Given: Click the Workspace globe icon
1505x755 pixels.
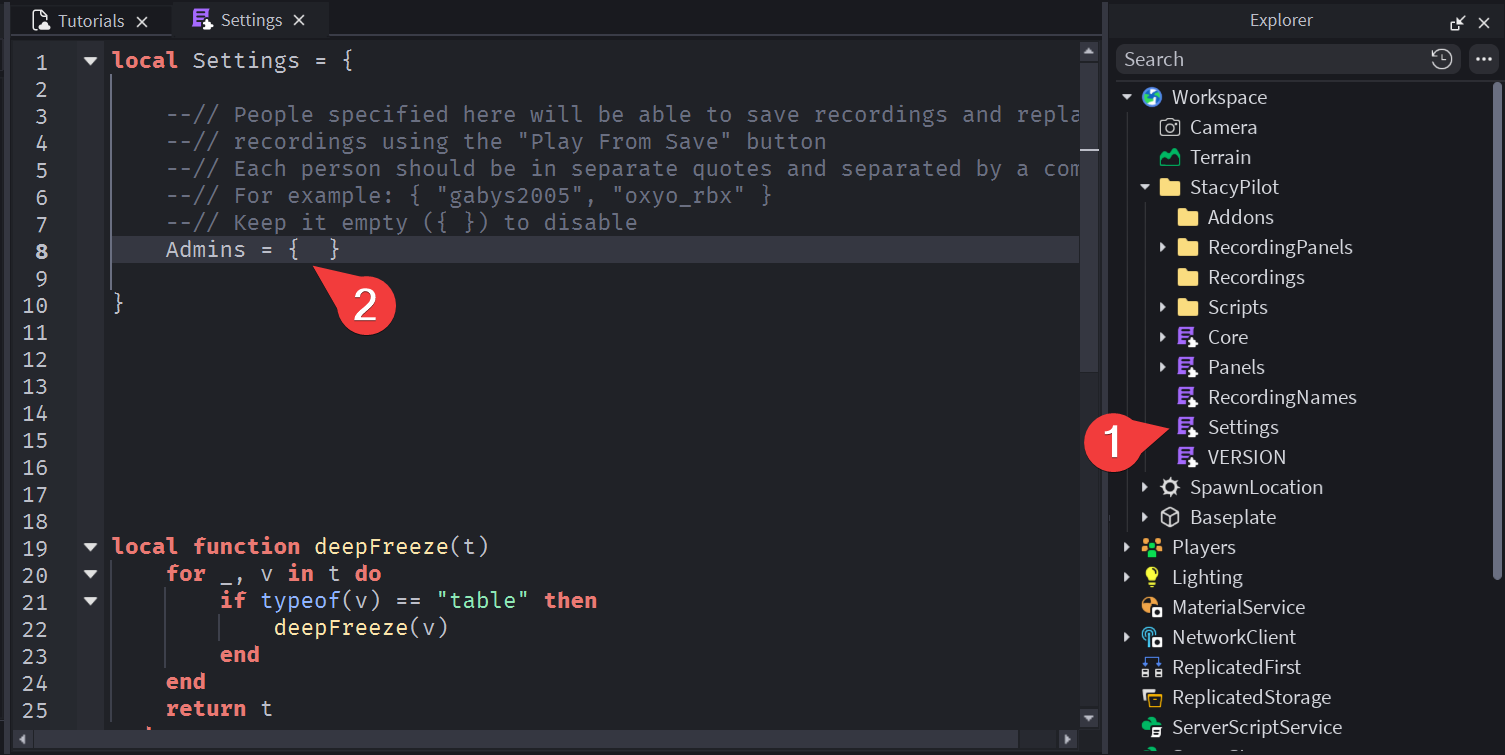Looking at the screenshot, I should pyautogui.click(x=1152, y=97).
